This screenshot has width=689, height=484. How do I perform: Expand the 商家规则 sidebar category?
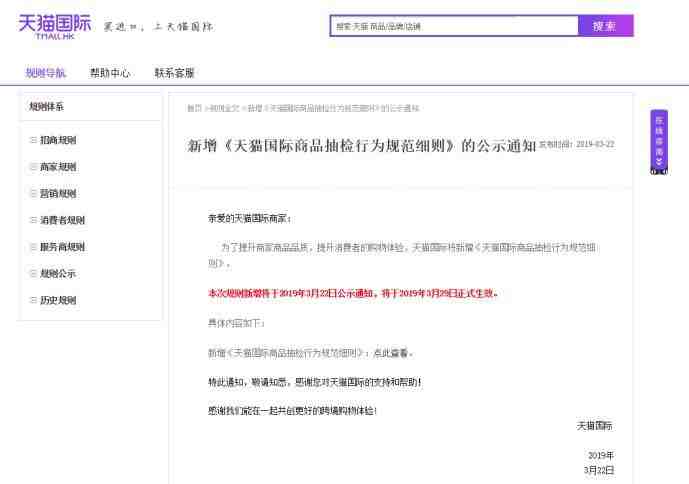pos(53,167)
